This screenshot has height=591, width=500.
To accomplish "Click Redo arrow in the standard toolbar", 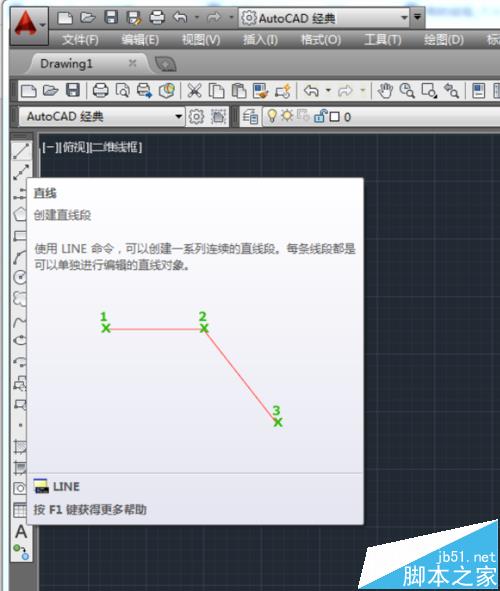I will [345, 91].
